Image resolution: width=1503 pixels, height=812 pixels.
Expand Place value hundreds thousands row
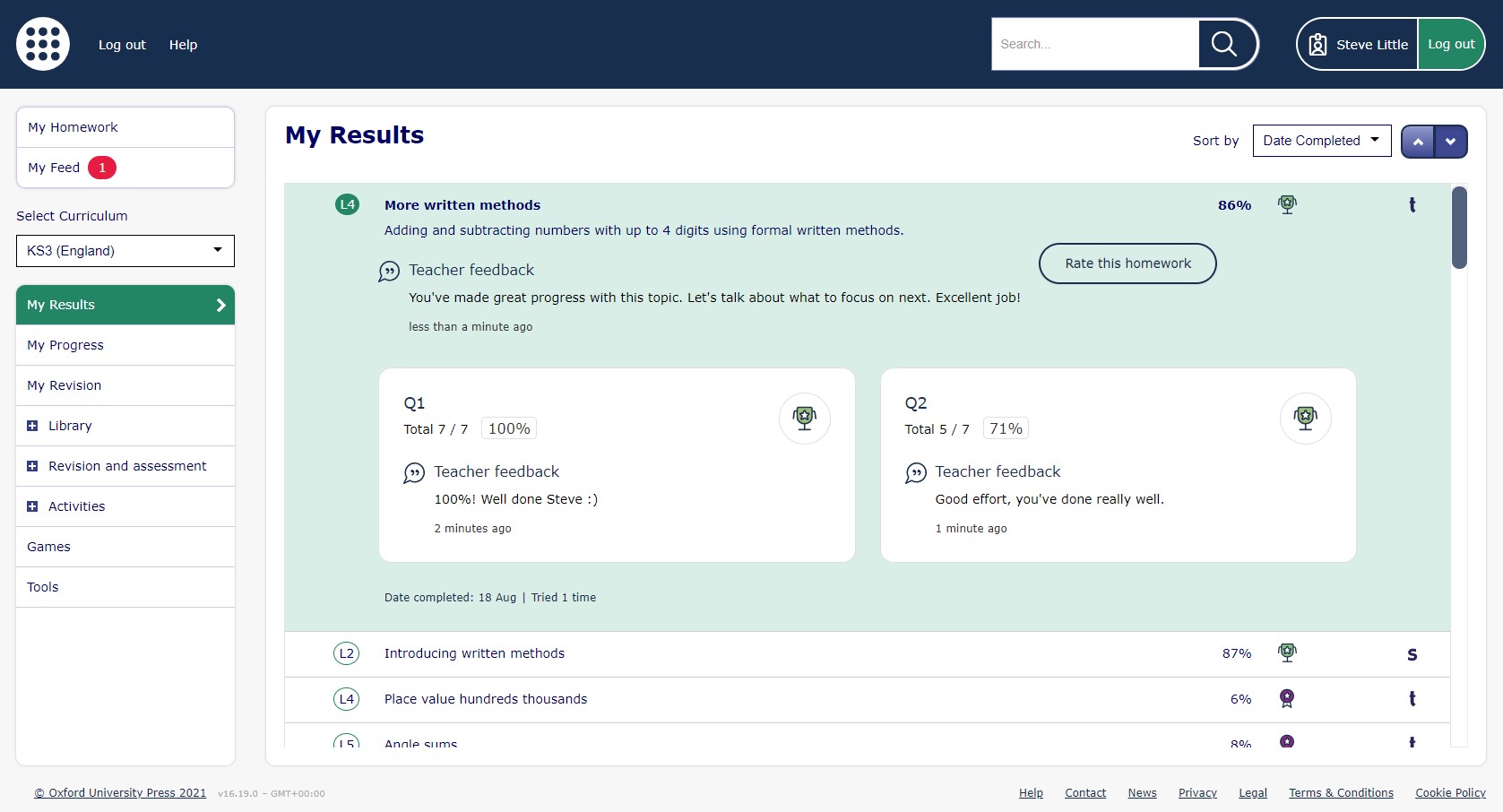tap(867, 700)
